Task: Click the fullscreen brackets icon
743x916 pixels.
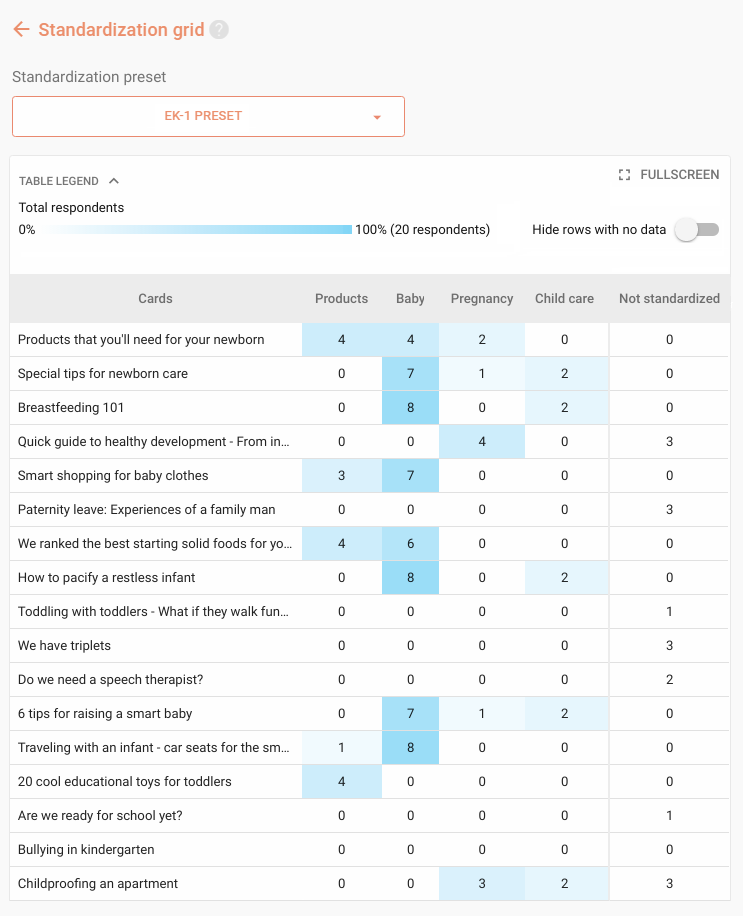Action: click(x=624, y=175)
